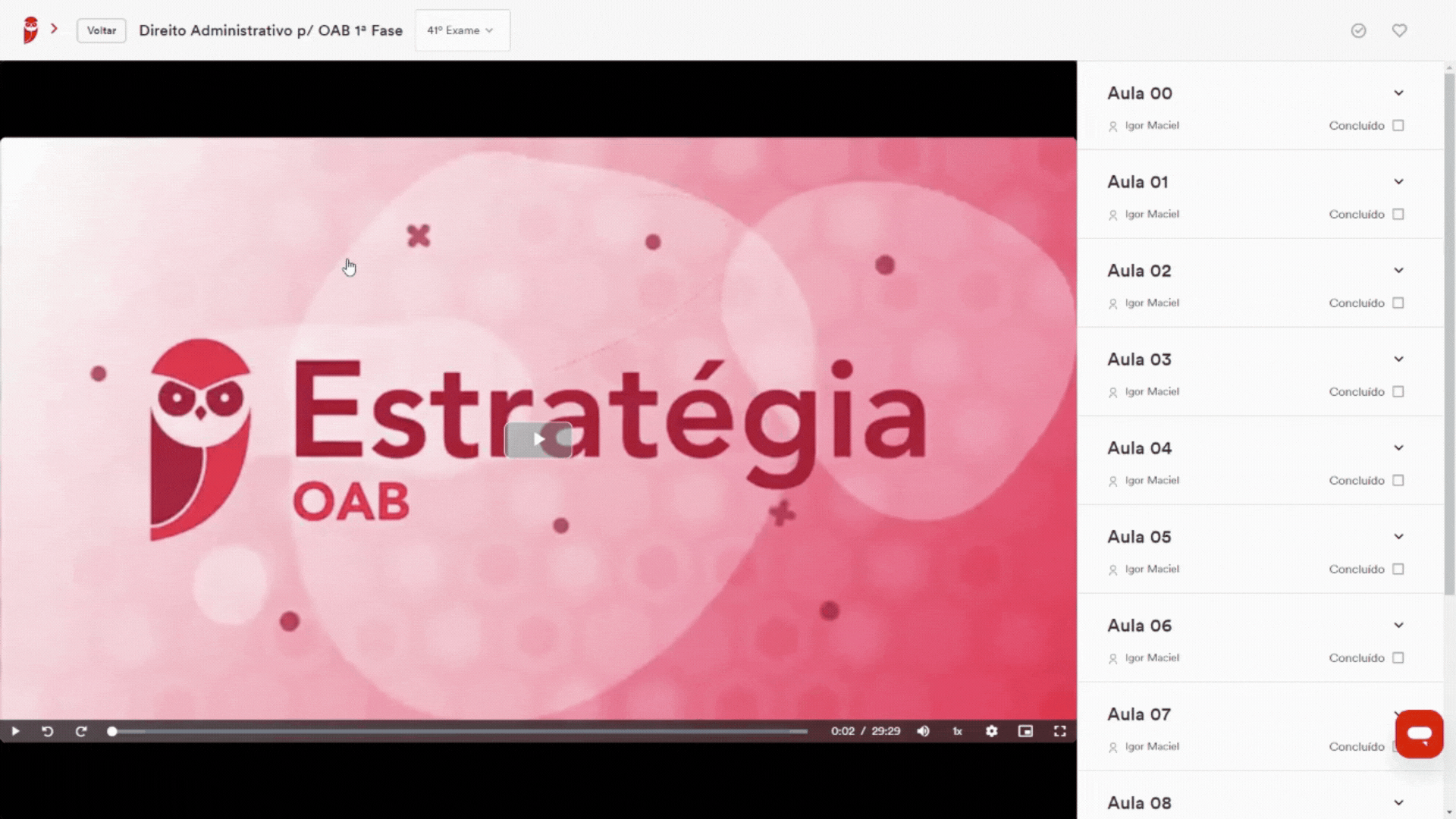
Task: Click Igor Maciel name under Aula 06
Action: 1152,657
